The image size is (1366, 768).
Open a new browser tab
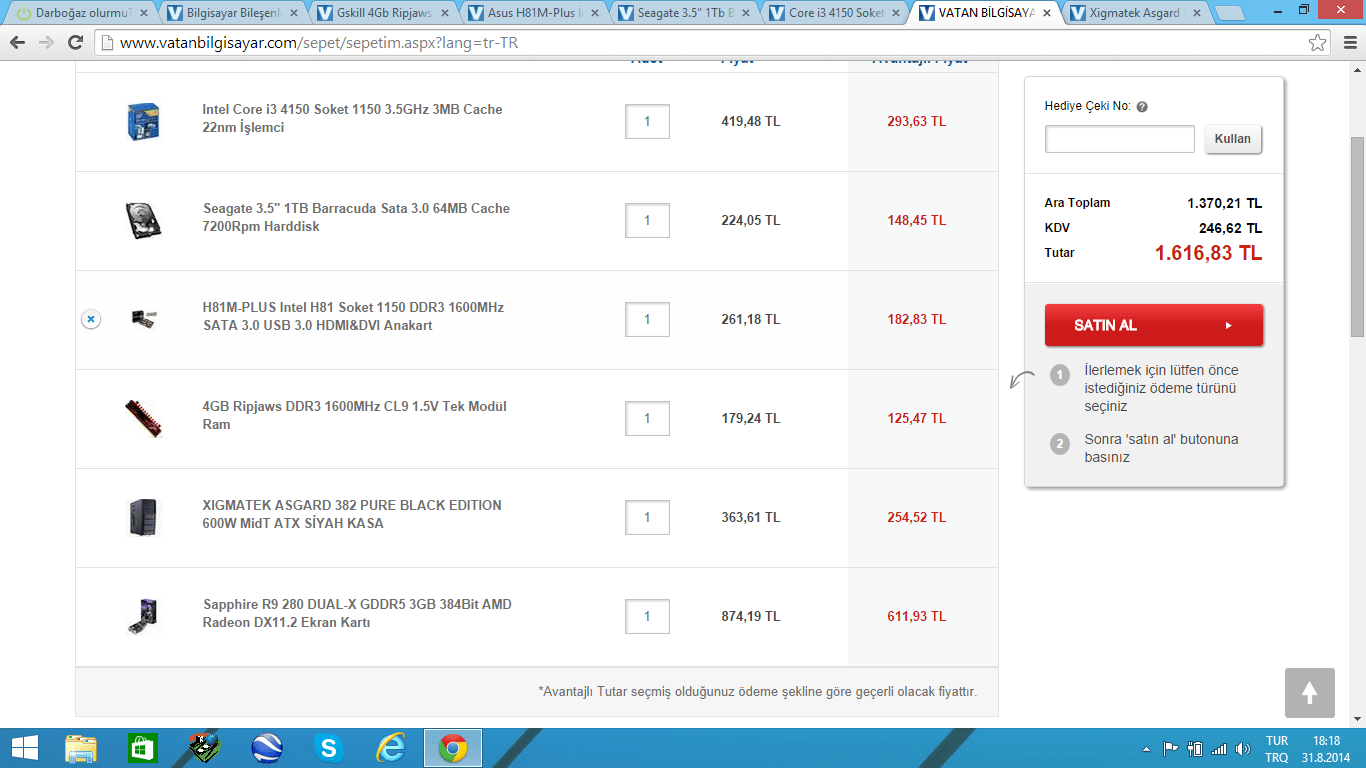click(1229, 13)
